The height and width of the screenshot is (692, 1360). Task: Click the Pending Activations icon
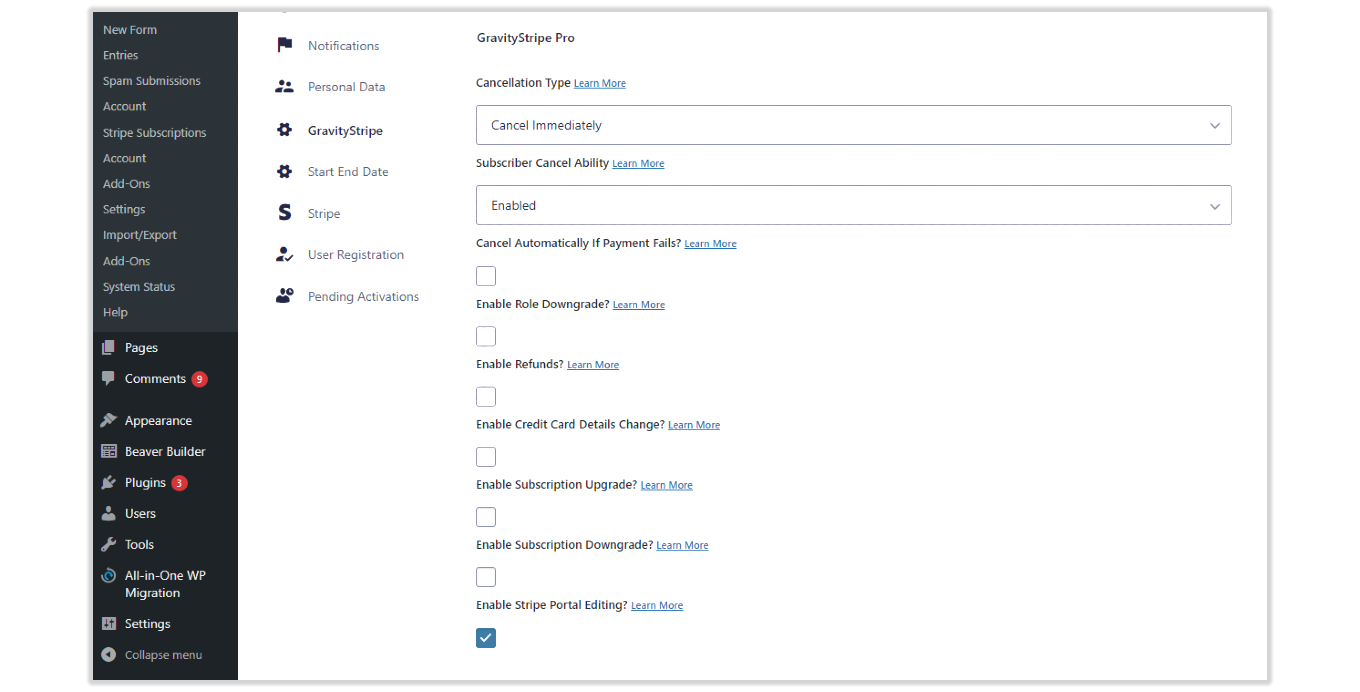pos(285,296)
